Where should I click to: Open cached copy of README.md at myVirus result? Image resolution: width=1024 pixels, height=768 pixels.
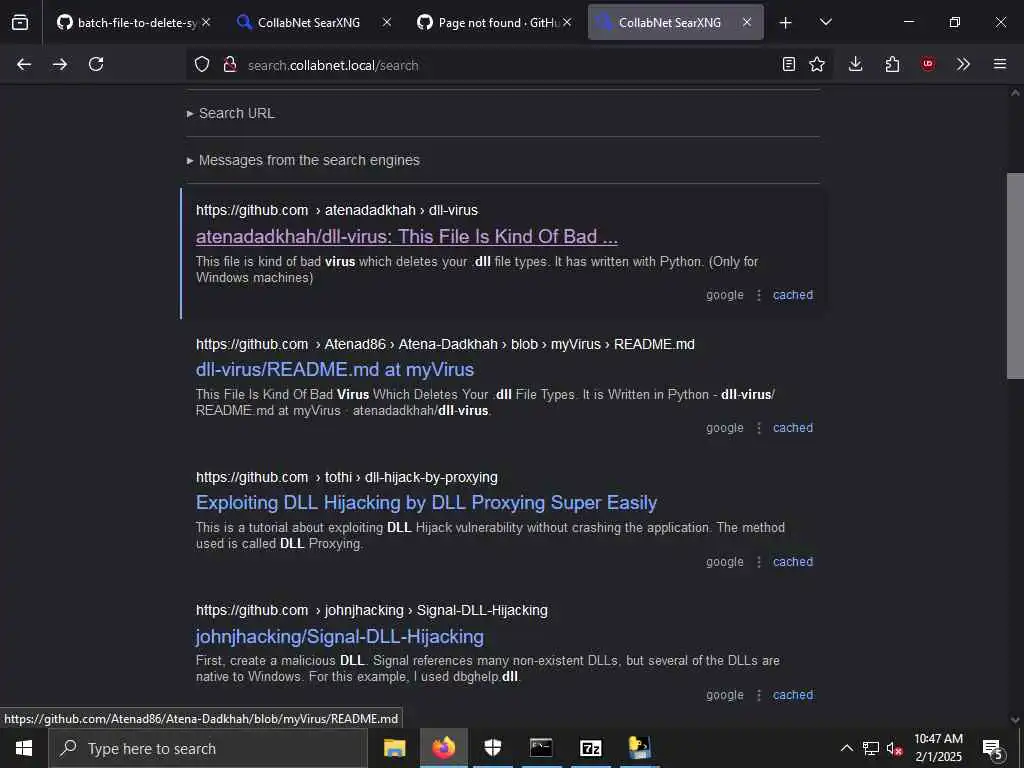pyautogui.click(x=793, y=428)
